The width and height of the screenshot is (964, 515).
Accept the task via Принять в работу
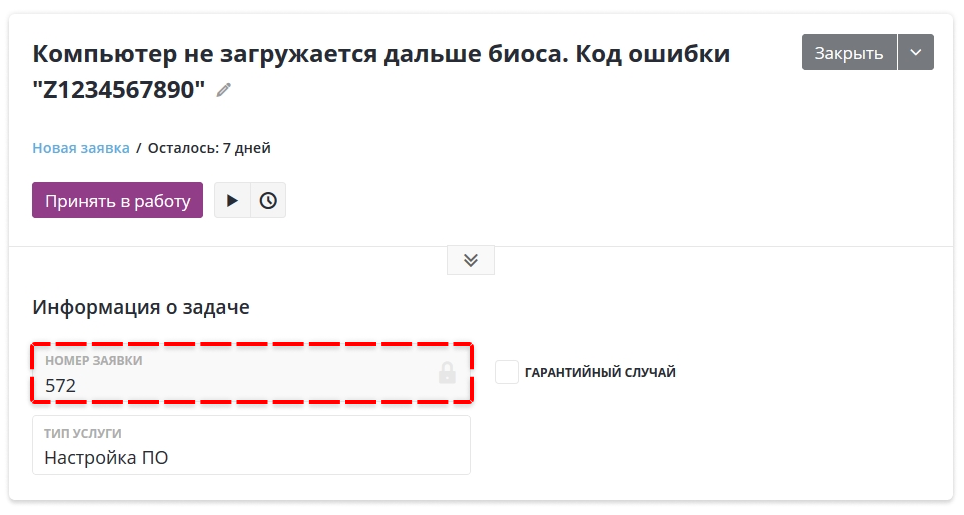point(117,200)
